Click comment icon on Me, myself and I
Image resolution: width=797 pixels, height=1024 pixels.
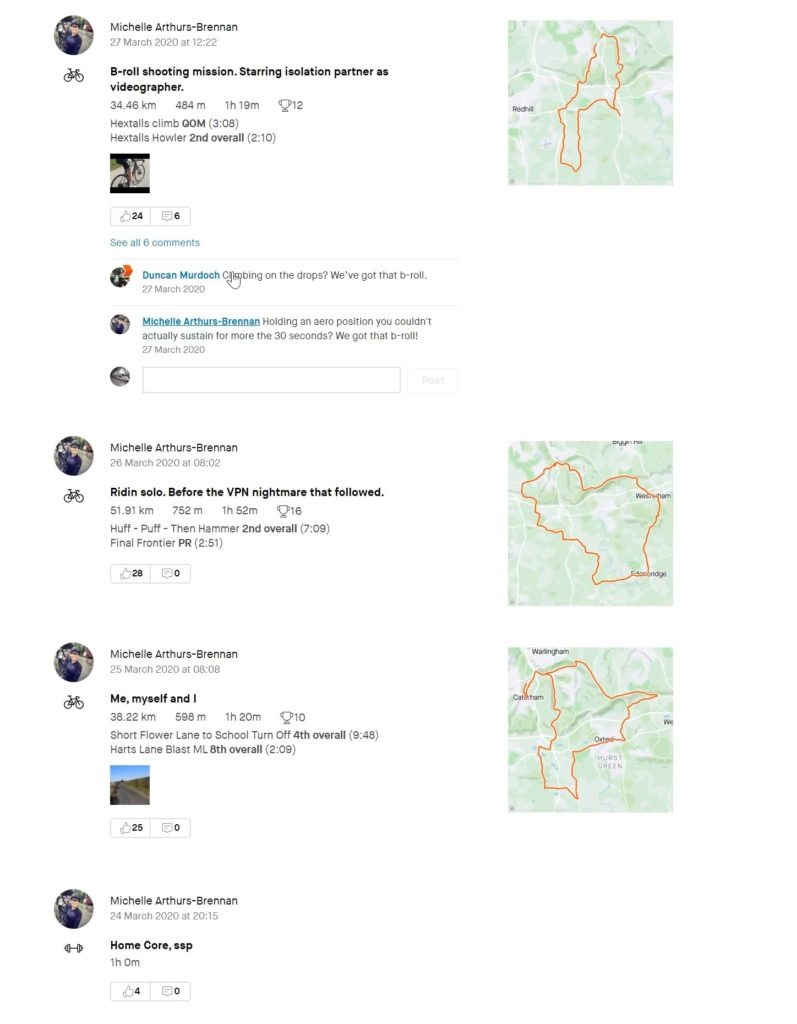[171, 827]
